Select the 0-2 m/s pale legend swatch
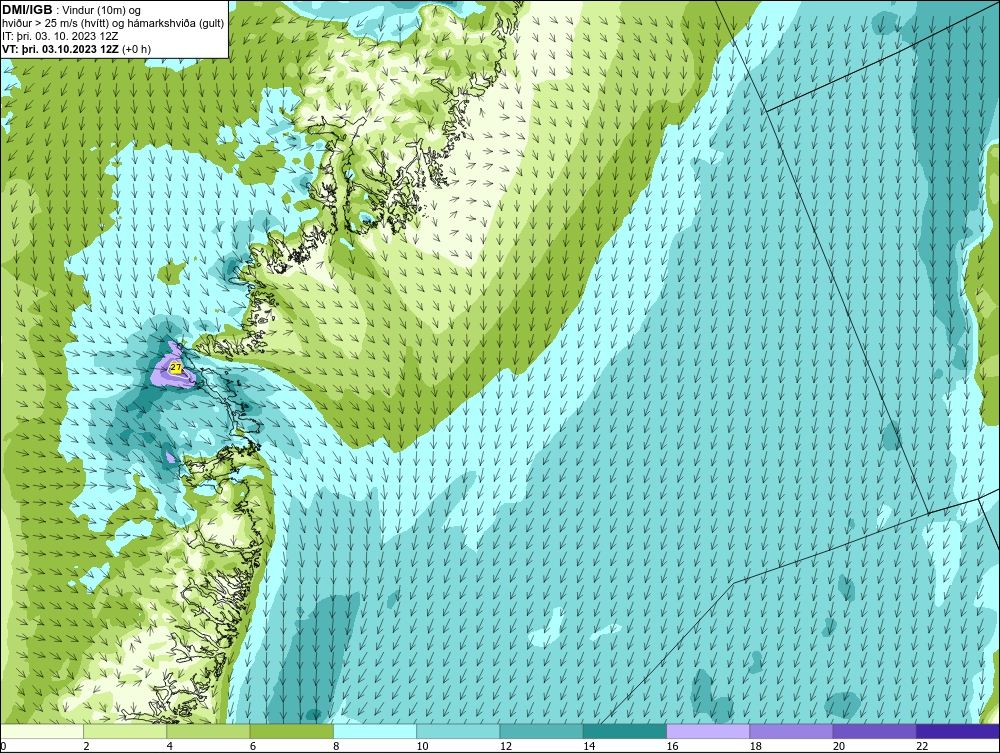 [42, 731]
